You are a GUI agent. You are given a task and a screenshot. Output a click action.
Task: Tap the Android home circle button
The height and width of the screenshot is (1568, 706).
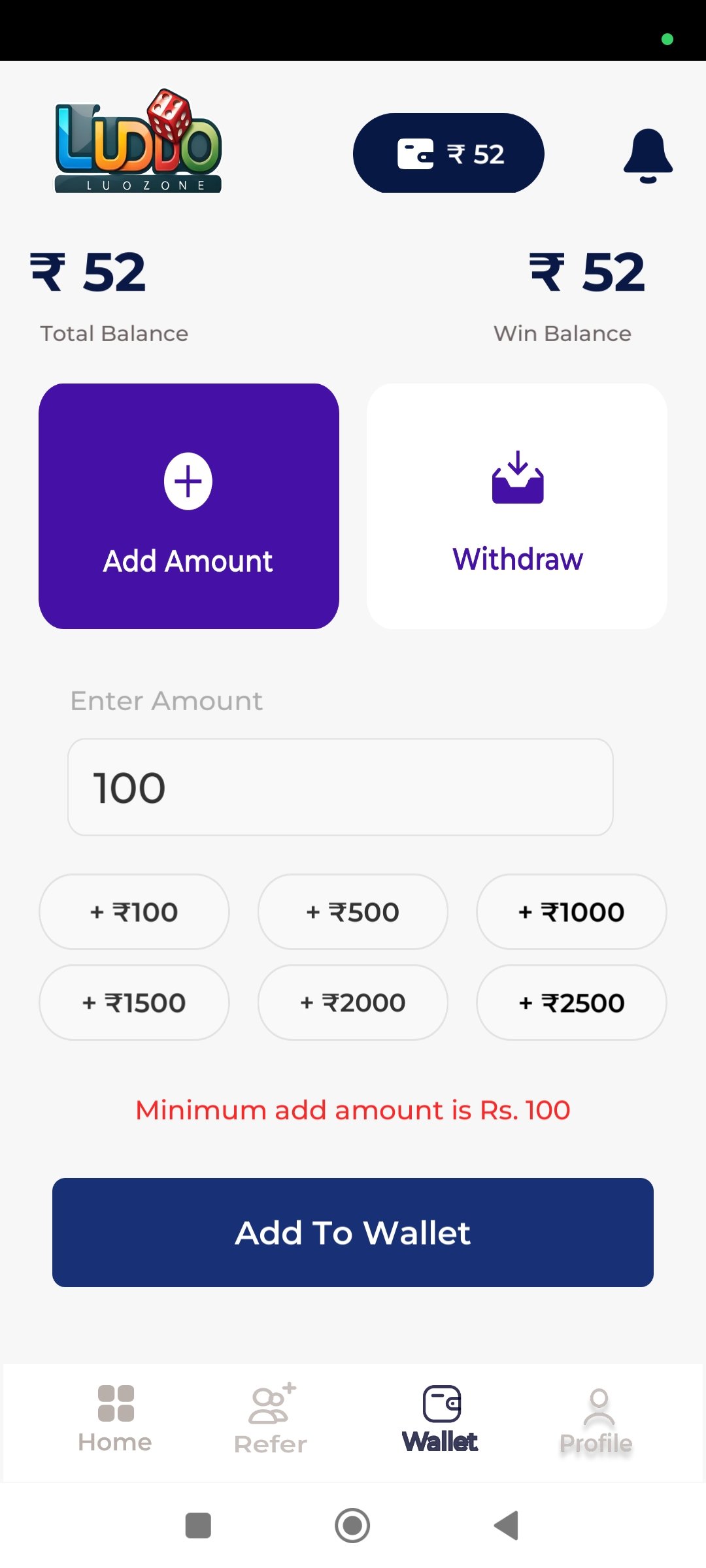tap(352, 1526)
